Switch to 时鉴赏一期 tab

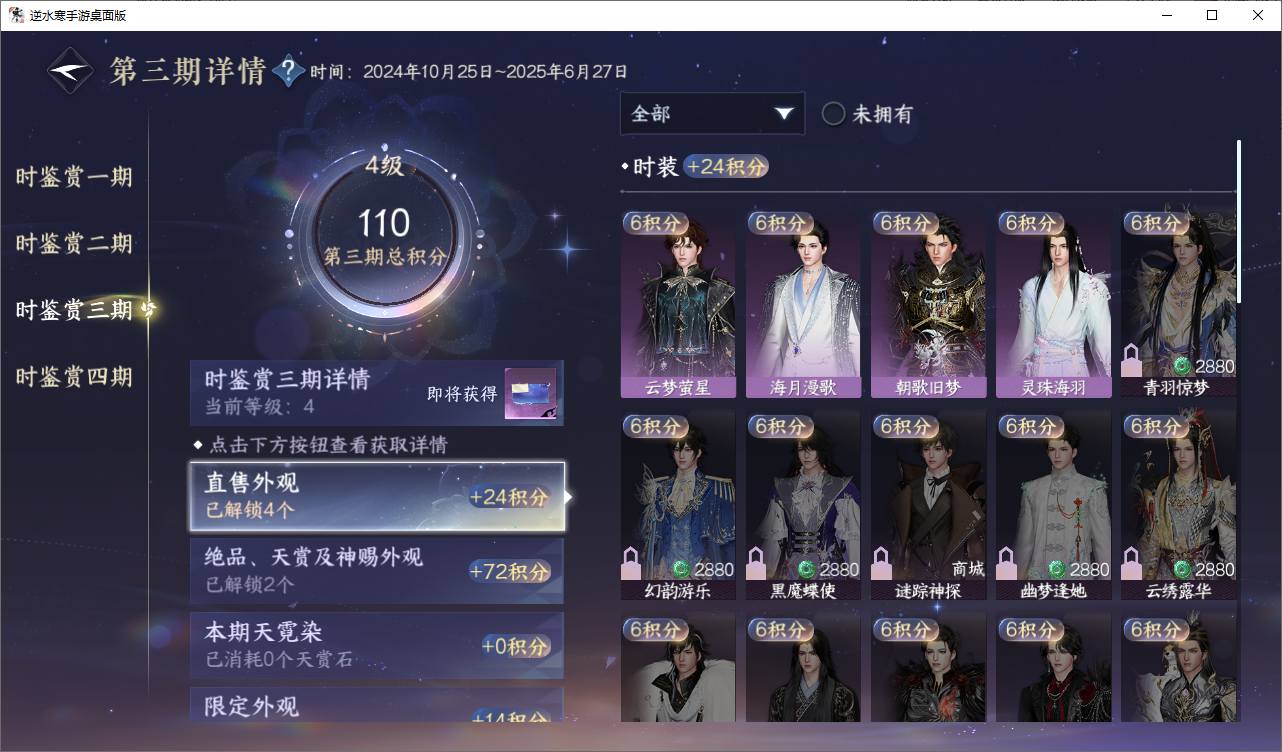[x=74, y=178]
